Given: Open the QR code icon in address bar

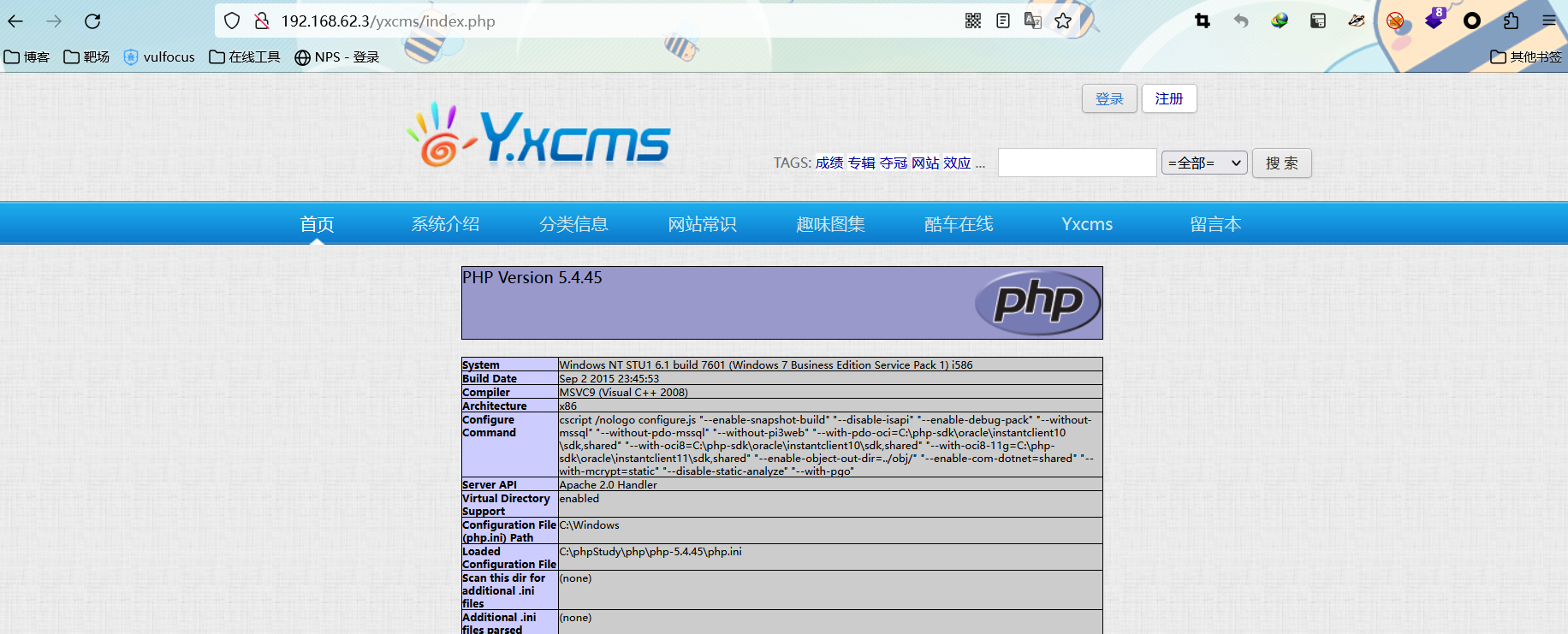Looking at the screenshot, I should click(973, 21).
